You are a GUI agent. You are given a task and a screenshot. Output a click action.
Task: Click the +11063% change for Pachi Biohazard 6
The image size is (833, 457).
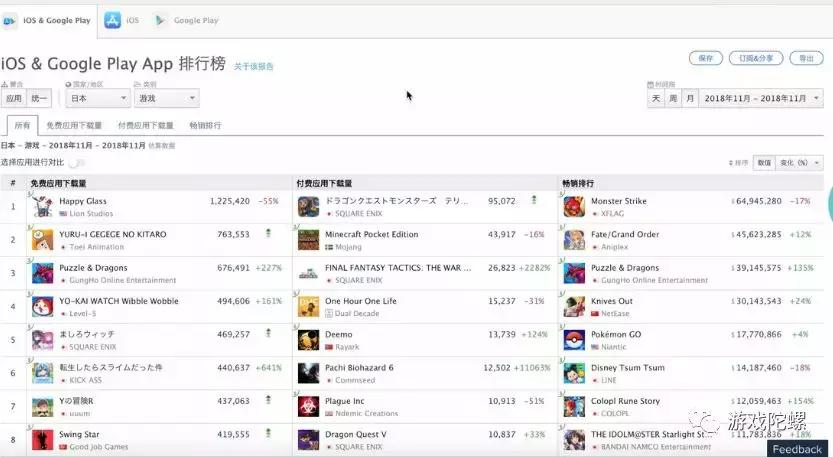click(x=532, y=368)
